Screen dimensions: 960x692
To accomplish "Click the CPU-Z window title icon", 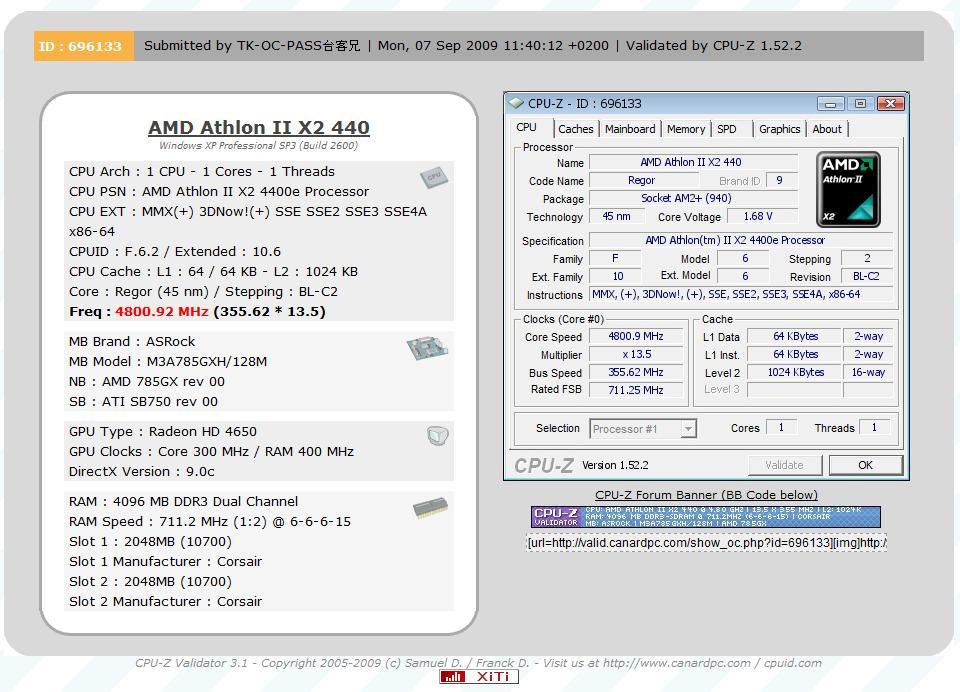I will point(516,103).
